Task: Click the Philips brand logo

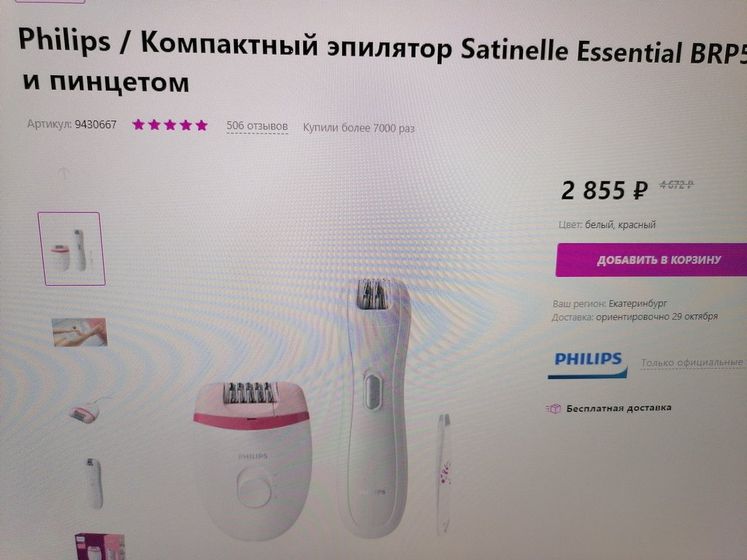Action: (587, 365)
